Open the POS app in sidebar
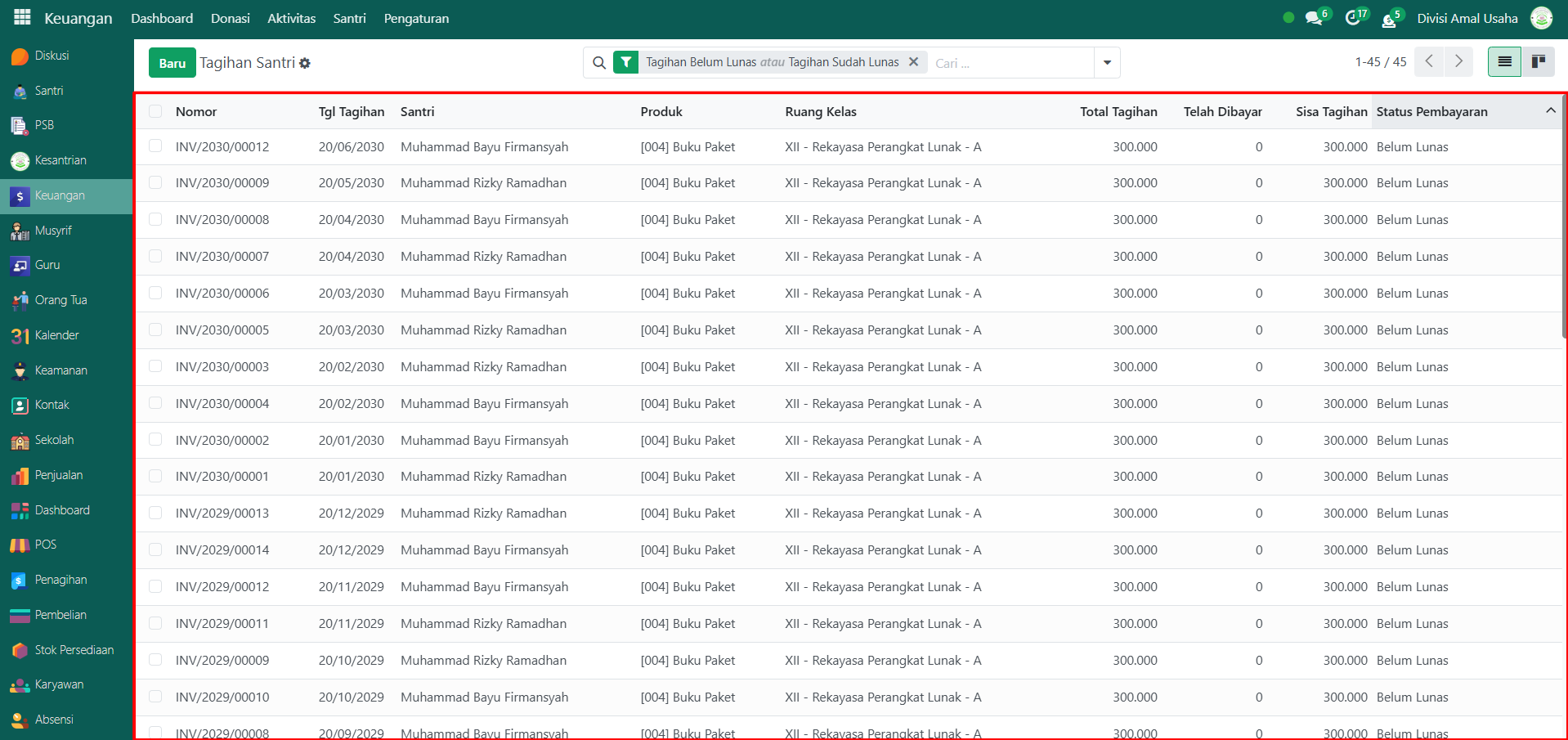This screenshot has height=740, width=1568. click(x=45, y=545)
